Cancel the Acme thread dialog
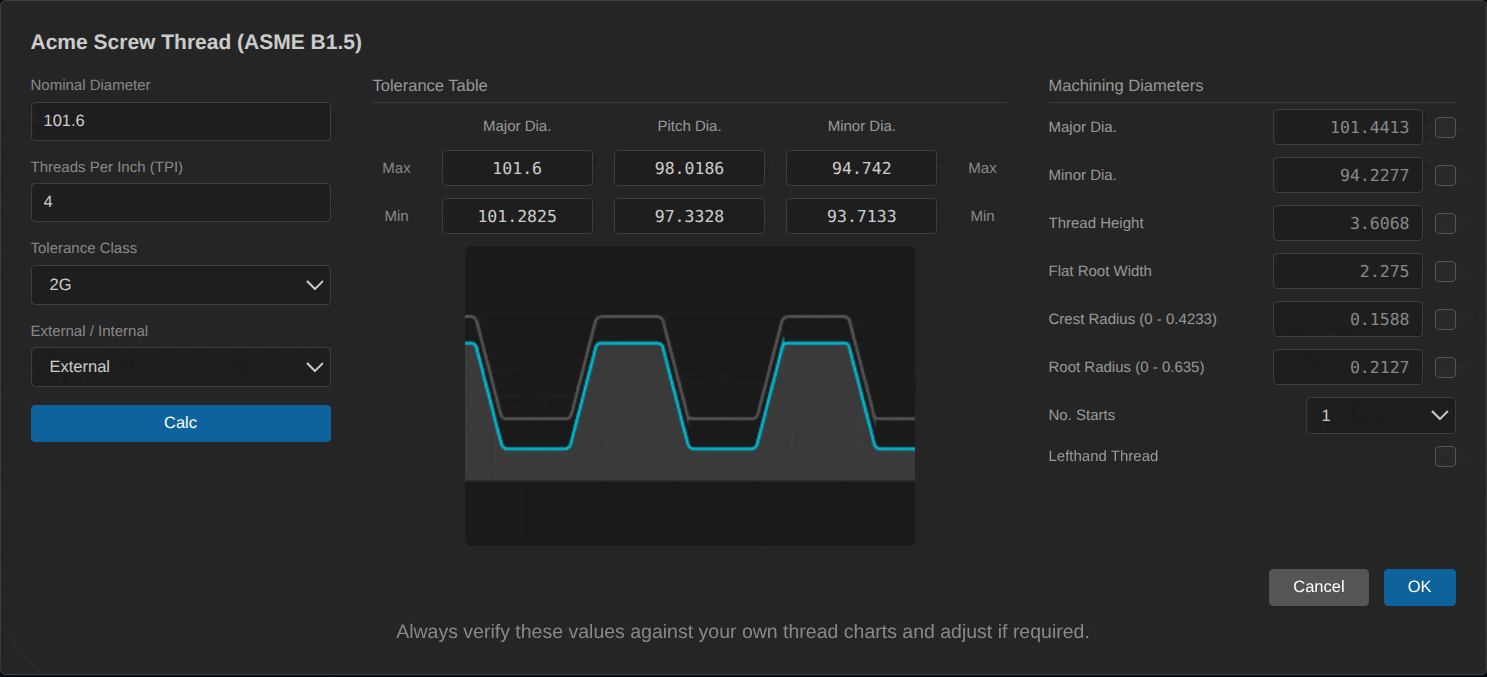1487x677 pixels. click(x=1318, y=587)
